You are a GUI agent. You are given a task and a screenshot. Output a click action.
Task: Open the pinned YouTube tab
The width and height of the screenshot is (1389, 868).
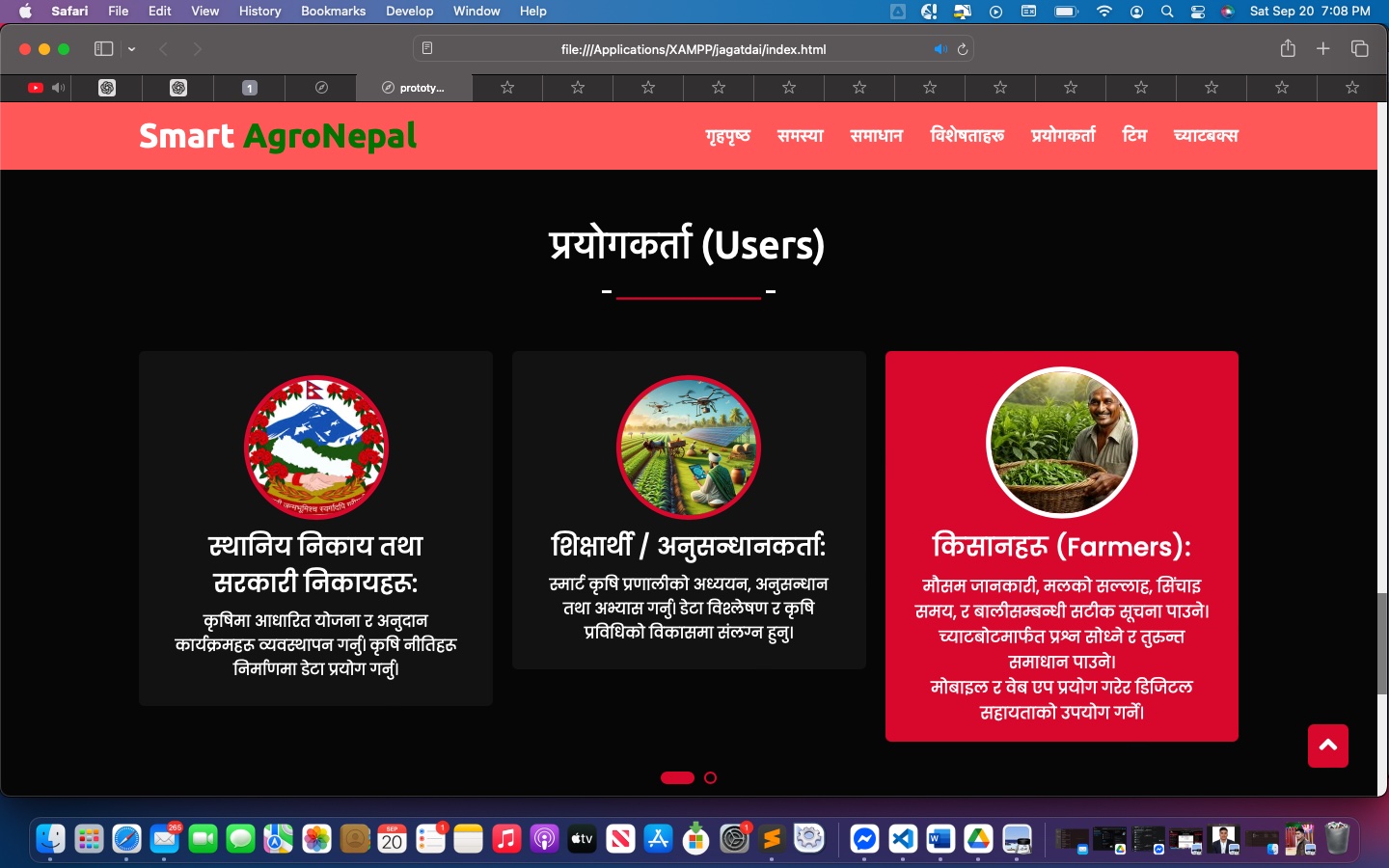point(36,88)
